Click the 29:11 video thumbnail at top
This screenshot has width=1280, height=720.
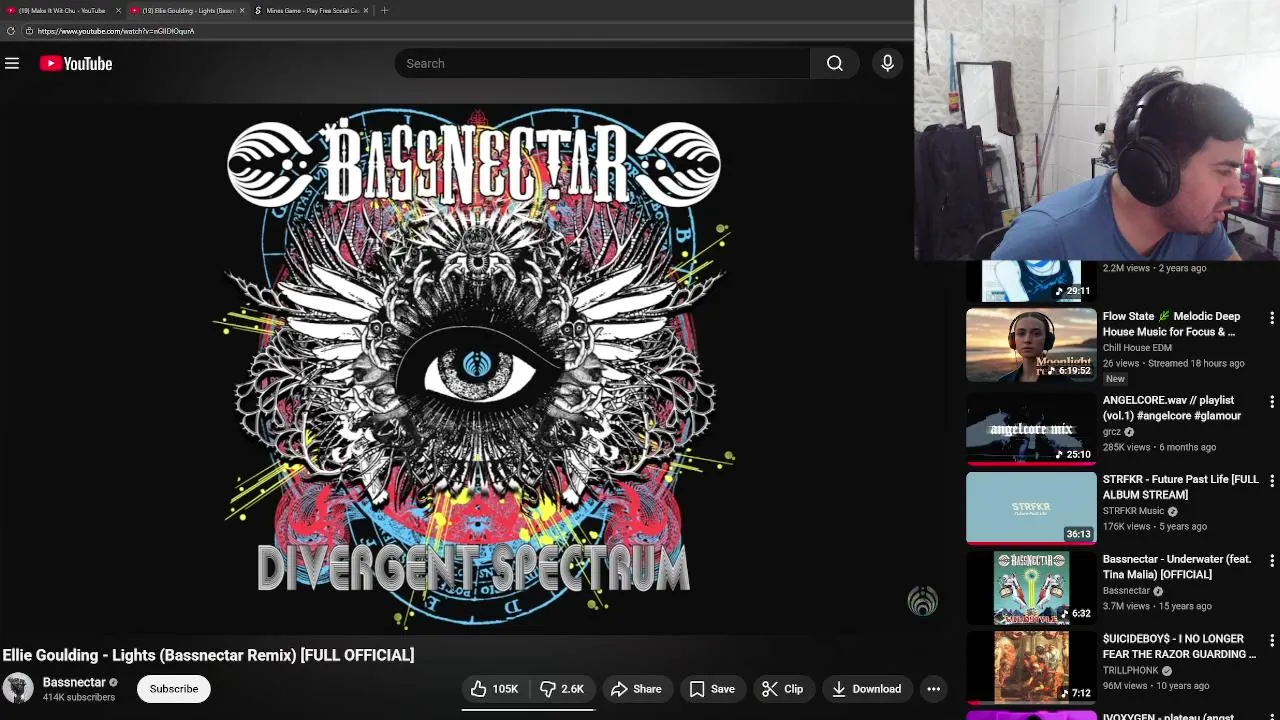(x=1031, y=281)
